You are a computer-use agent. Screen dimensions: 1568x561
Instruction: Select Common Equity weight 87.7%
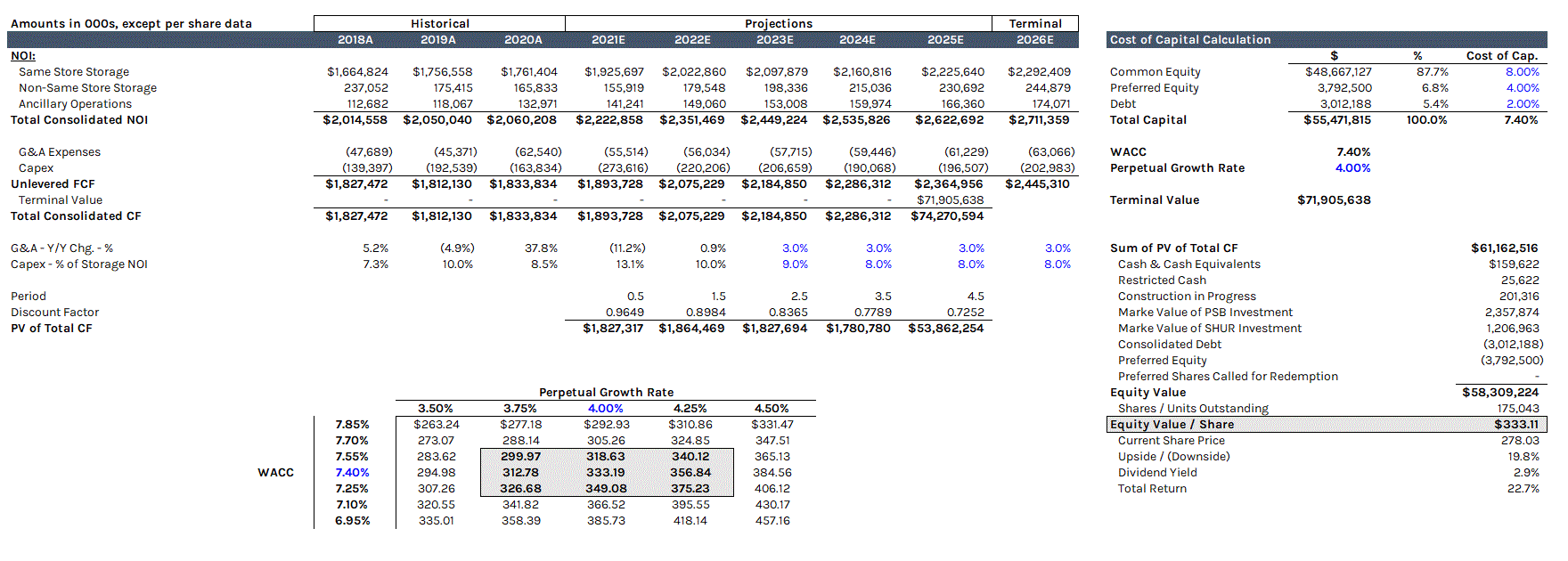tap(1433, 72)
